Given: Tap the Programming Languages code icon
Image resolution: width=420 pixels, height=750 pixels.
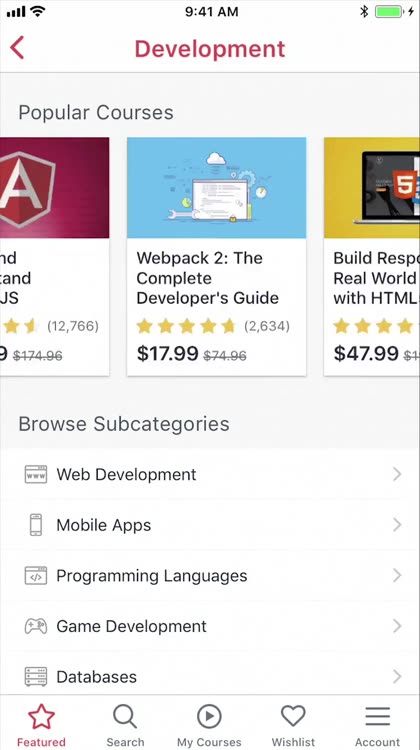Looking at the screenshot, I should click(x=36, y=576).
